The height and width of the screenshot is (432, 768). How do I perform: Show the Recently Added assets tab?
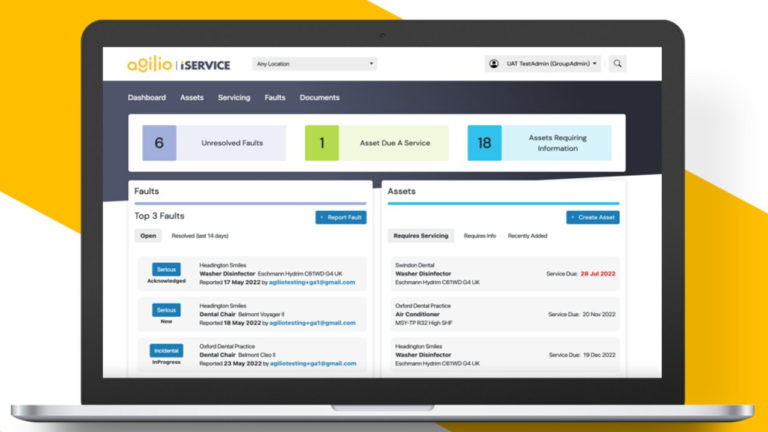click(528, 236)
